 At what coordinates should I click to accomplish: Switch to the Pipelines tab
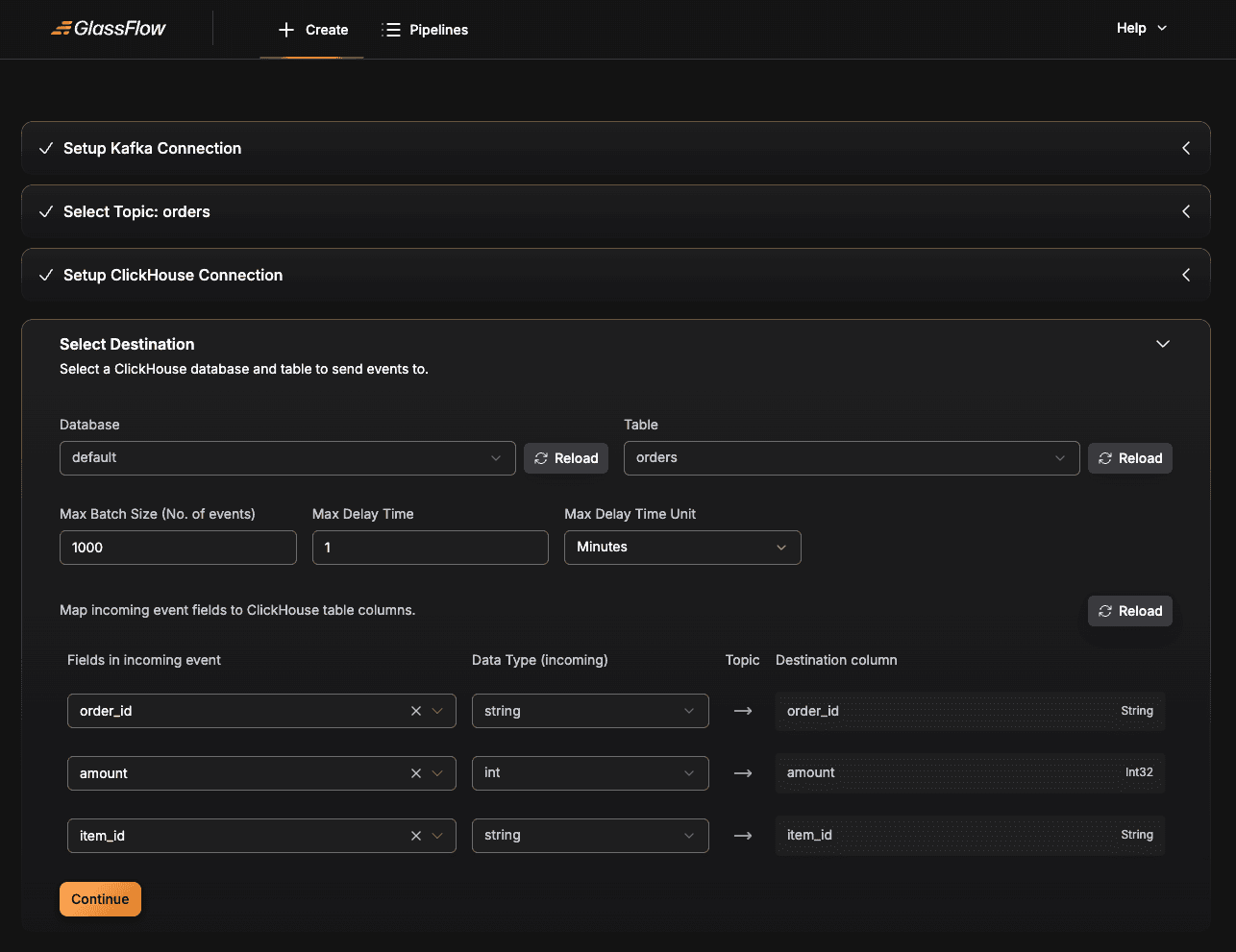coord(426,30)
